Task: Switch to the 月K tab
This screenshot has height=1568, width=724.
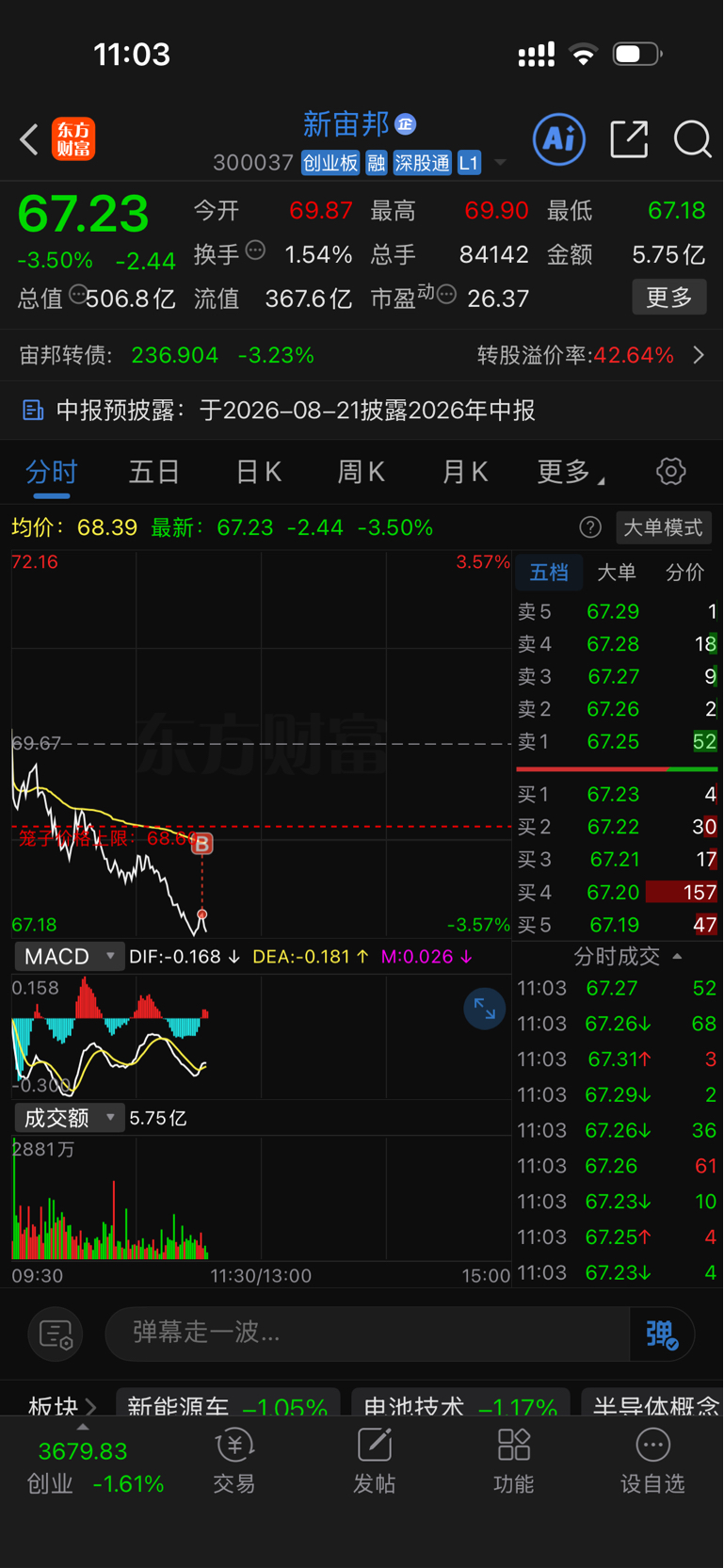Action: tap(465, 472)
